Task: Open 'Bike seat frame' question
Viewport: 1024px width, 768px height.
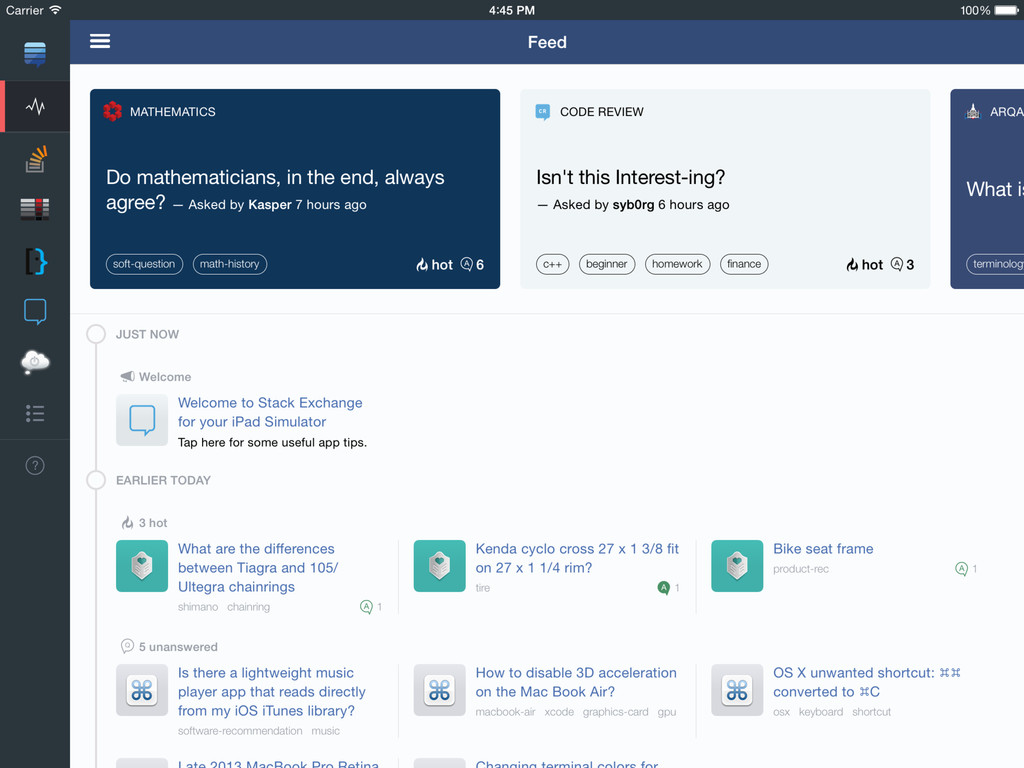Action: [x=823, y=549]
